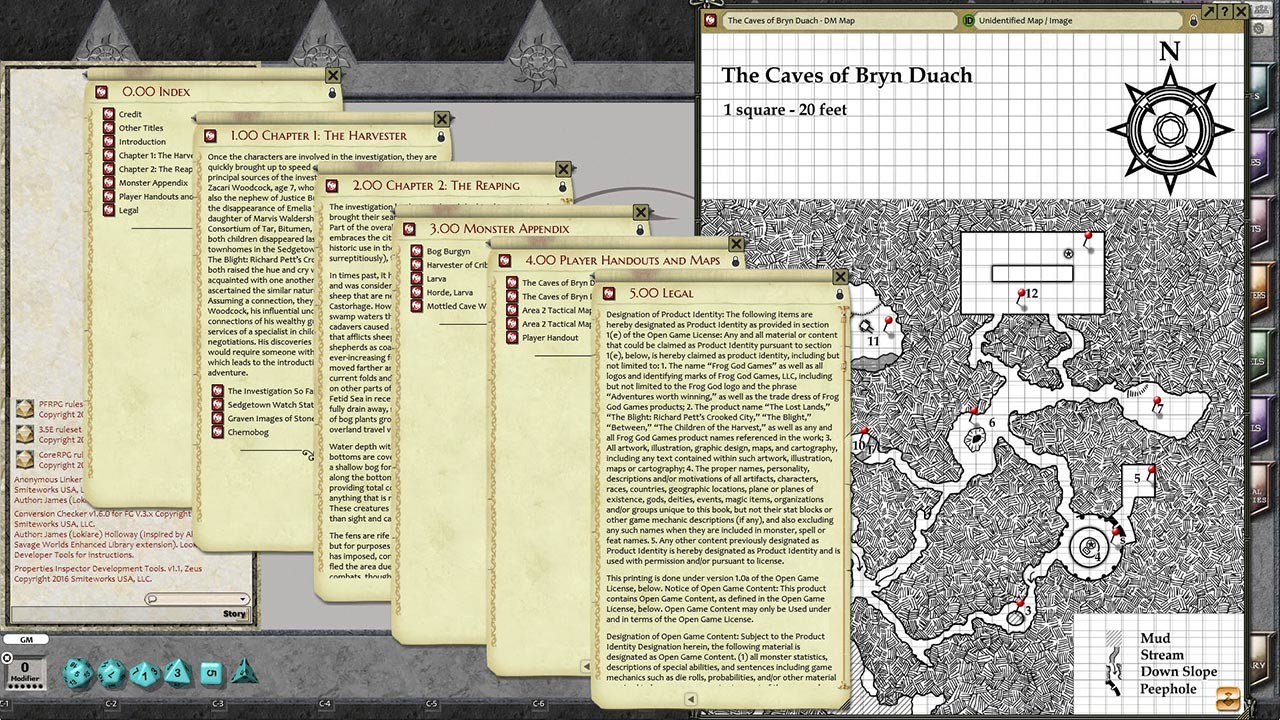The width and height of the screenshot is (1280, 720).
Task: Open the Bog Burgyn monster link icon
Action: point(417,251)
